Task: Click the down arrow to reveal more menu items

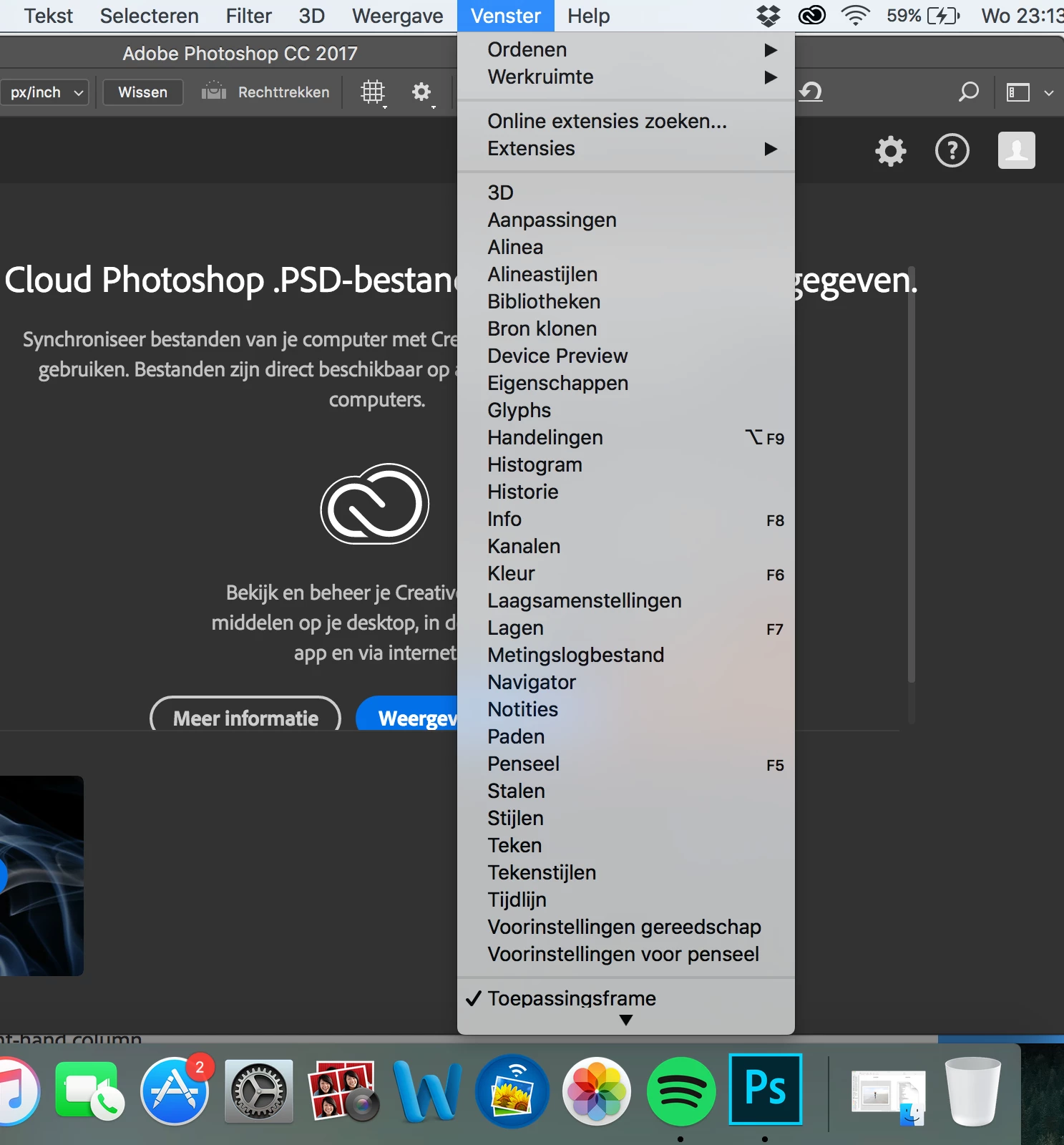Action: tap(626, 1020)
